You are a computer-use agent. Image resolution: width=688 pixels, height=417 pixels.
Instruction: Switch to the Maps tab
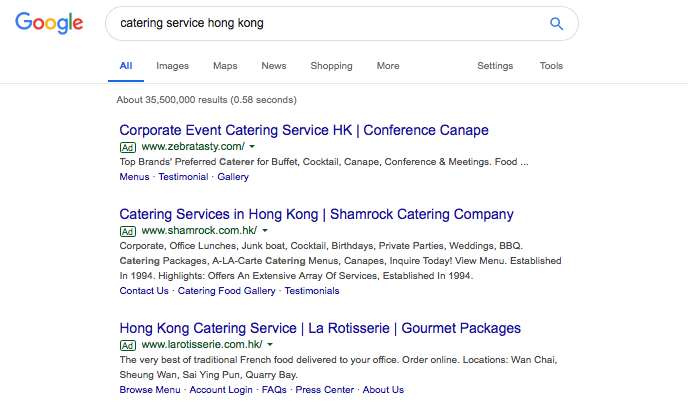coord(225,66)
